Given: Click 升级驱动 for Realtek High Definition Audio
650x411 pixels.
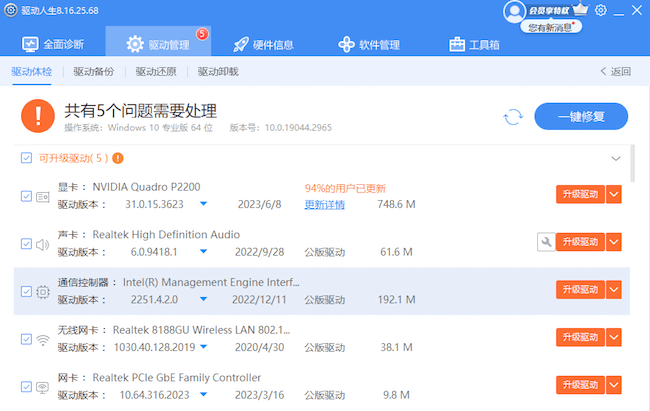Looking at the screenshot, I should pos(580,242).
